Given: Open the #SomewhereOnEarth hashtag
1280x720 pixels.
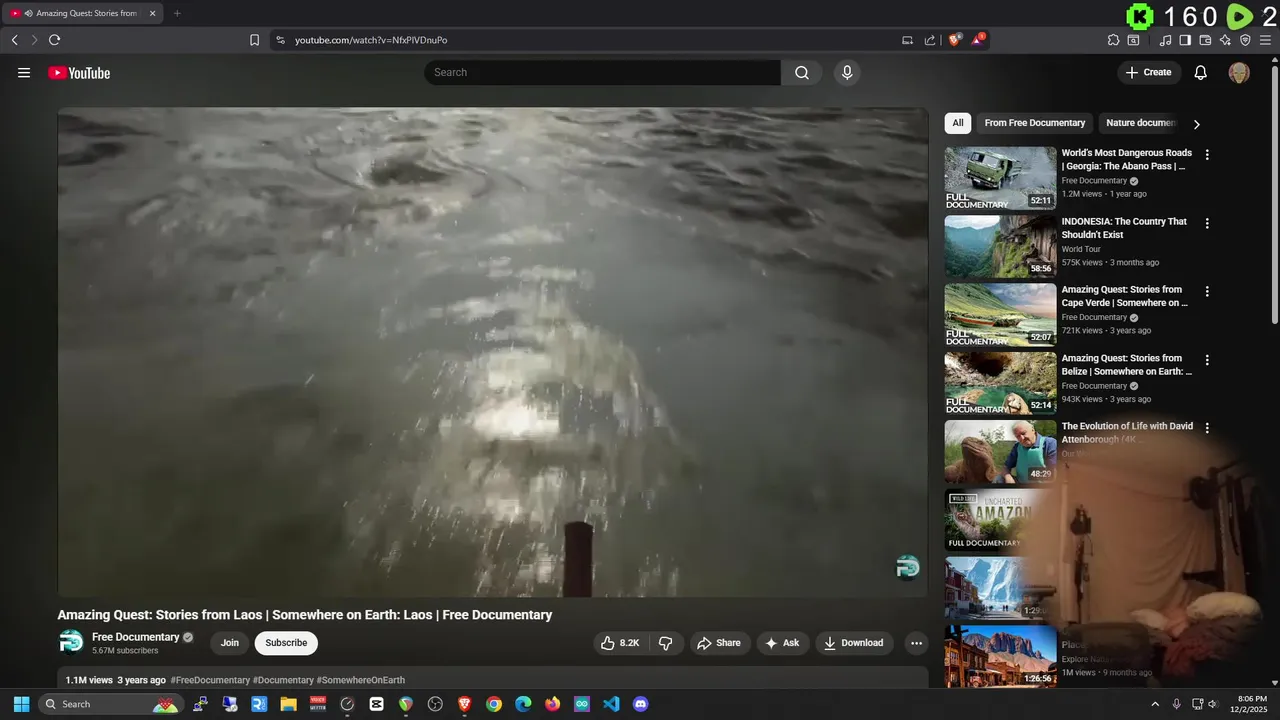Looking at the screenshot, I should 361,680.
